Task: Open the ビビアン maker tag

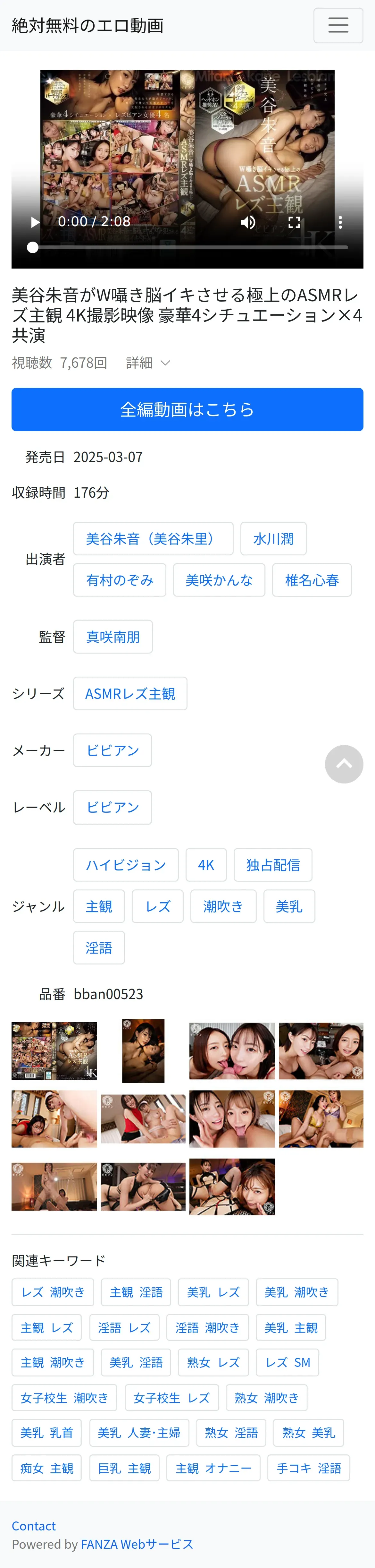Action: (113, 750)
